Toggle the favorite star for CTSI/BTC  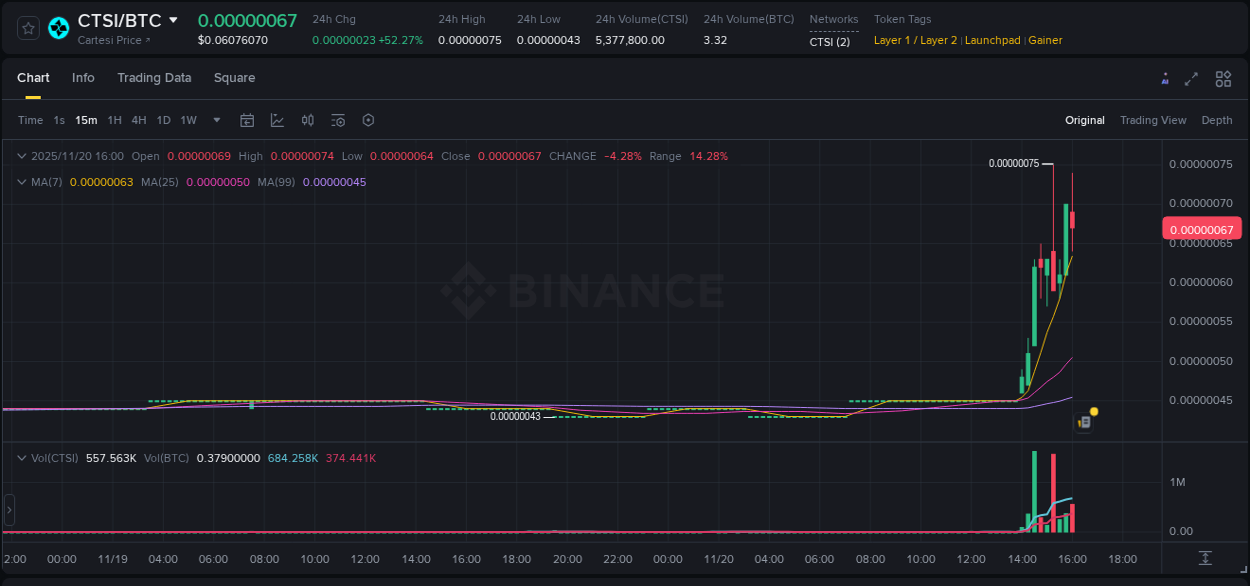27,28
